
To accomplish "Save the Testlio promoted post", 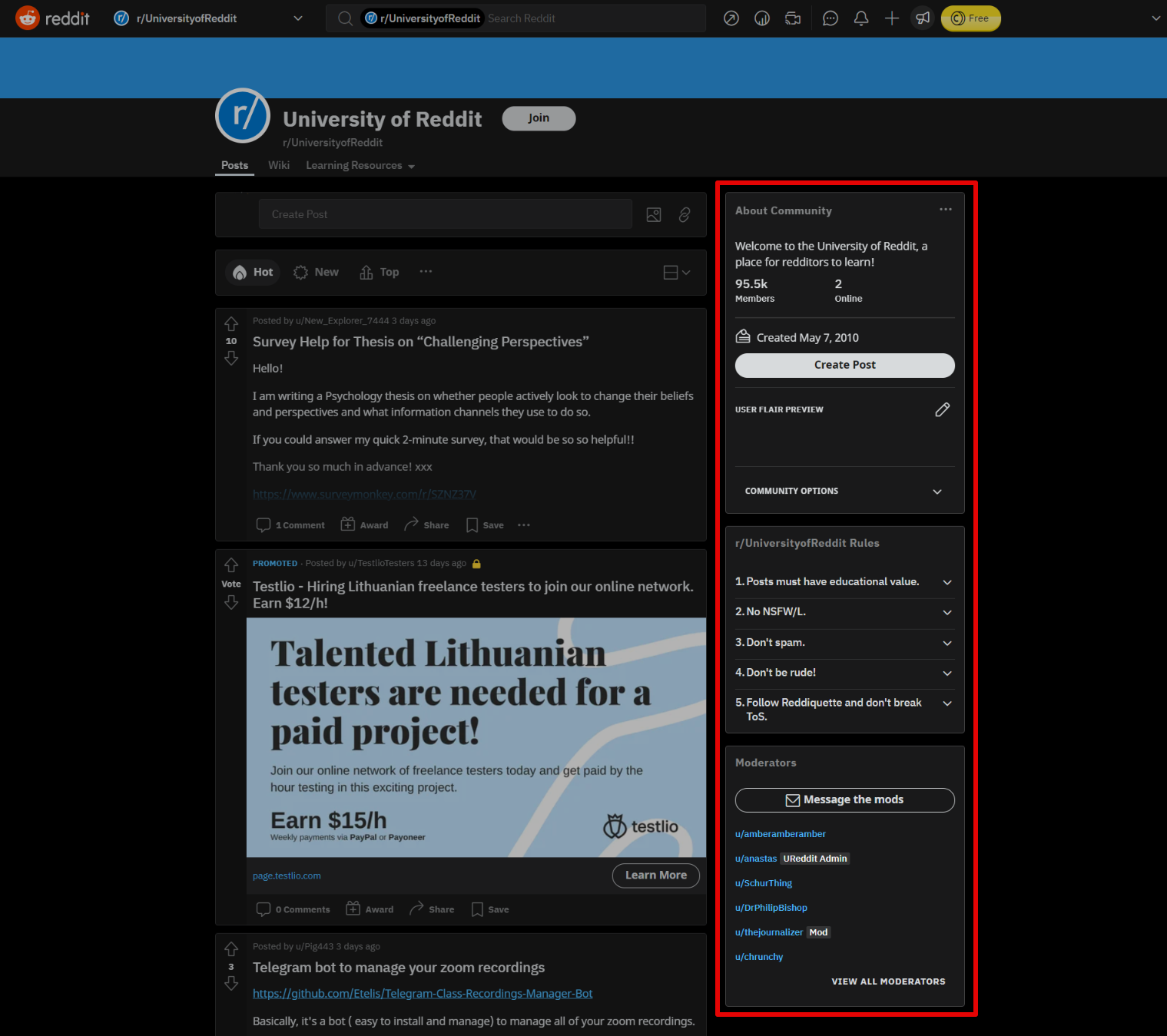I will [490, 909].
